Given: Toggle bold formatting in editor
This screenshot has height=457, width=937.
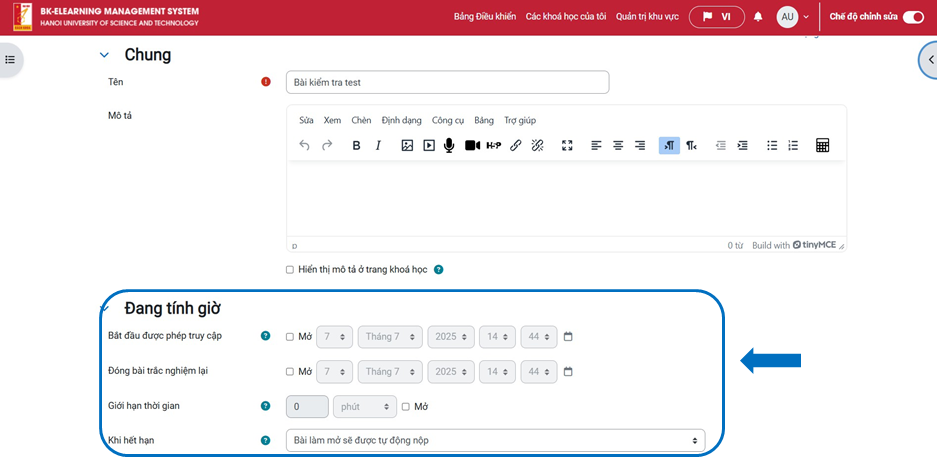Looking at the screenshot, I should (356, 145).
